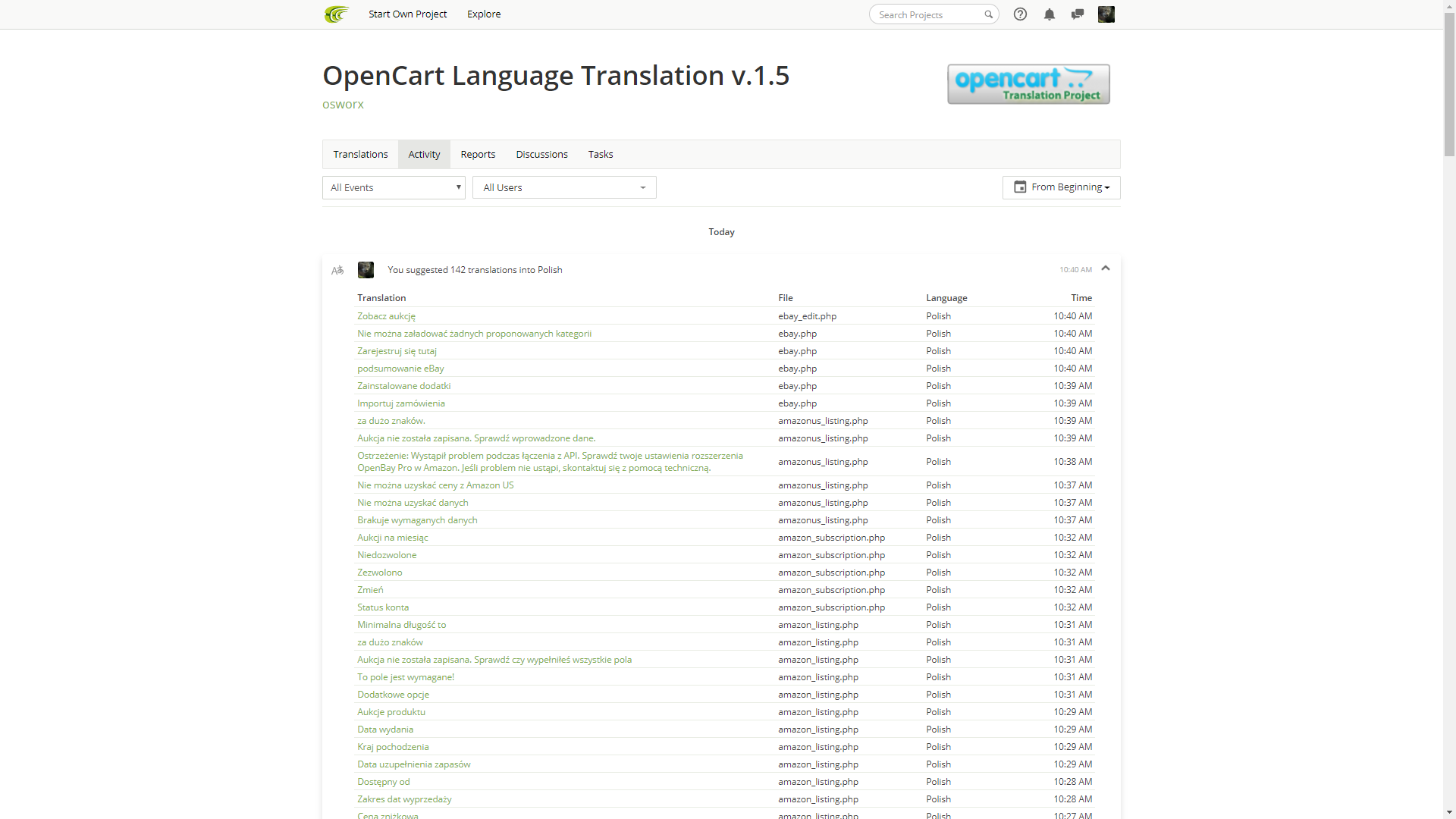Screen dimensions: 1456x819
Task: Click the page vertical scrollbar thumb
Action: (1449, 83)
